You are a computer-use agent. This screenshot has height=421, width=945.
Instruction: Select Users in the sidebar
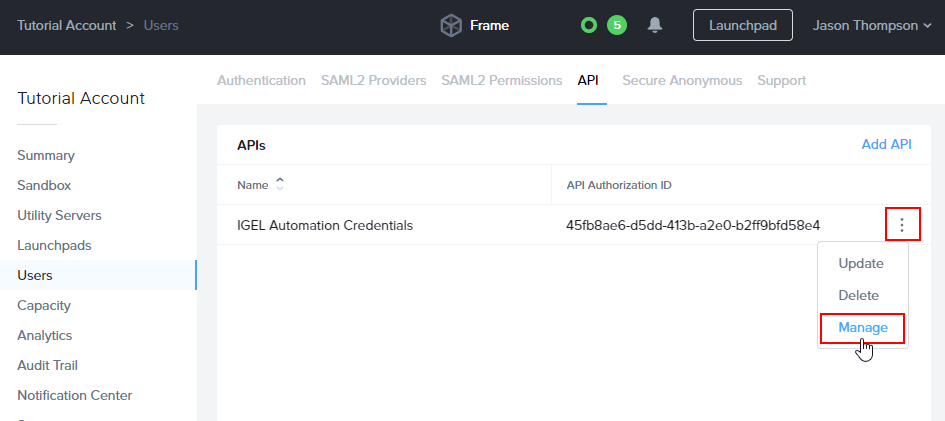tap(98, 275)
